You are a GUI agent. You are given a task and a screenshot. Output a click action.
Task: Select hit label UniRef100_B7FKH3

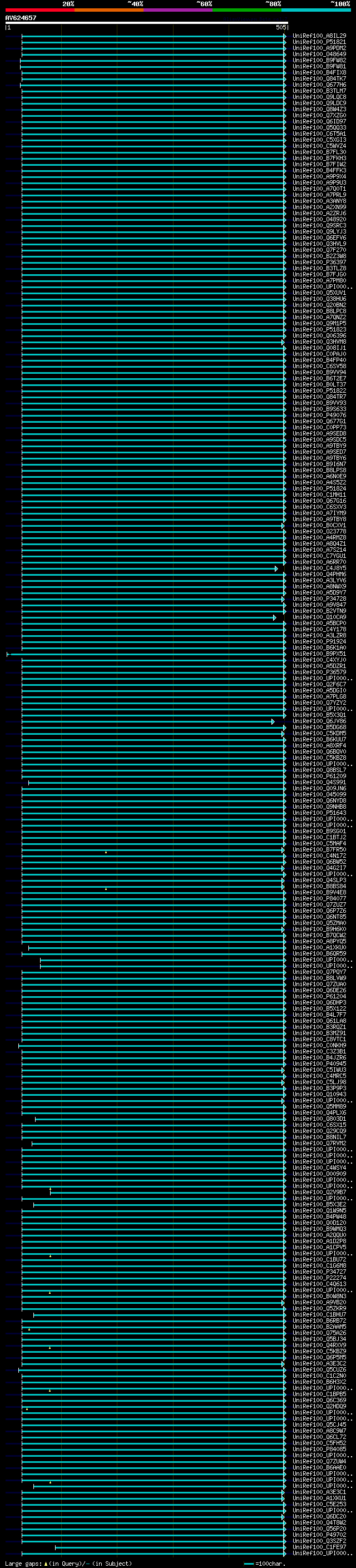[x=319, y=159]
